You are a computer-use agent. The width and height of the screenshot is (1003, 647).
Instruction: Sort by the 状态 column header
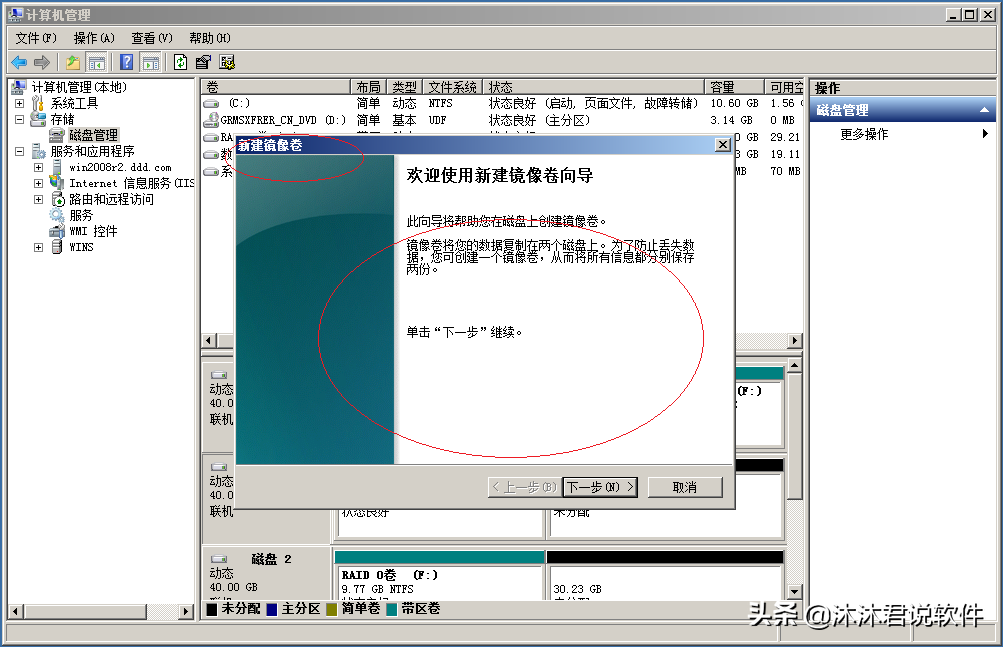[594, 87]
